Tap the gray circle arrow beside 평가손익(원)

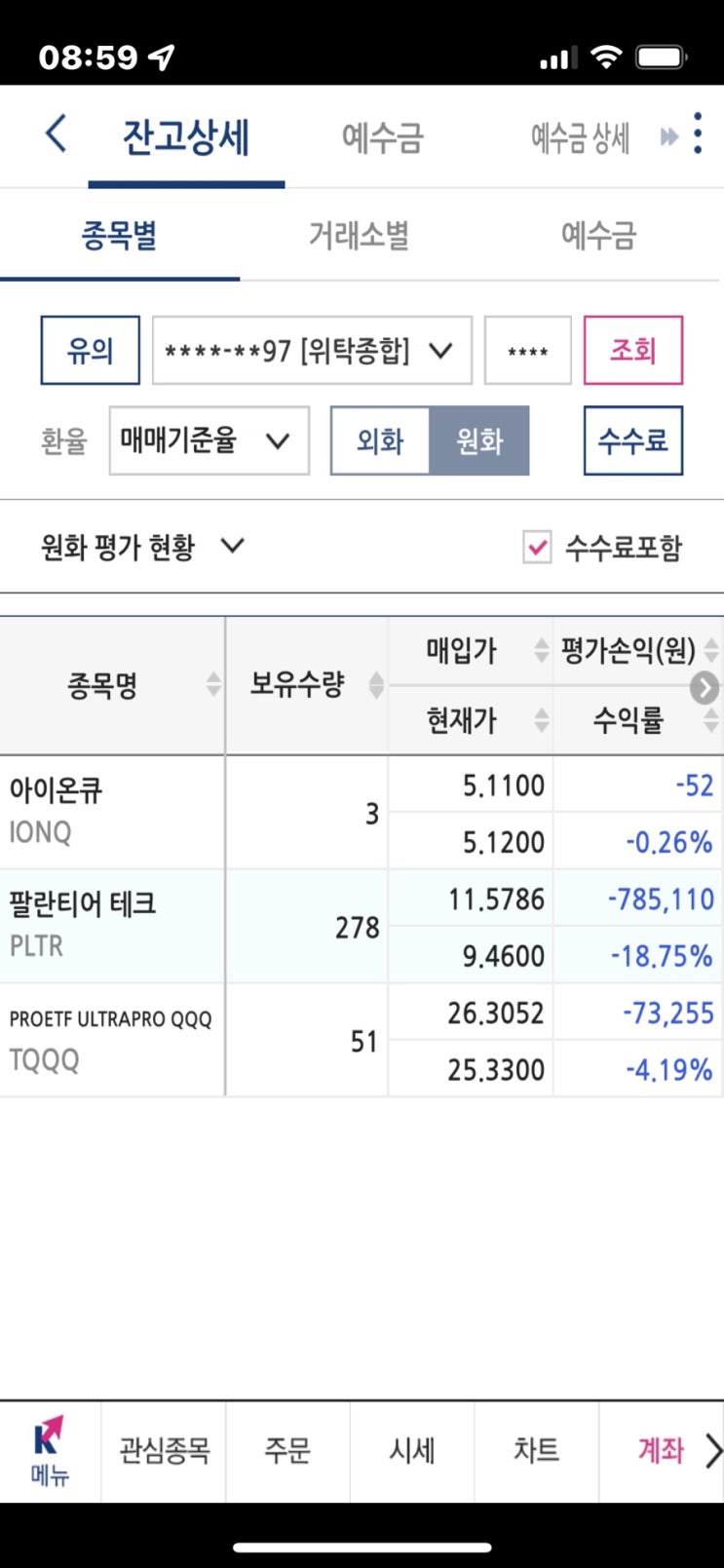pos(705,687)
